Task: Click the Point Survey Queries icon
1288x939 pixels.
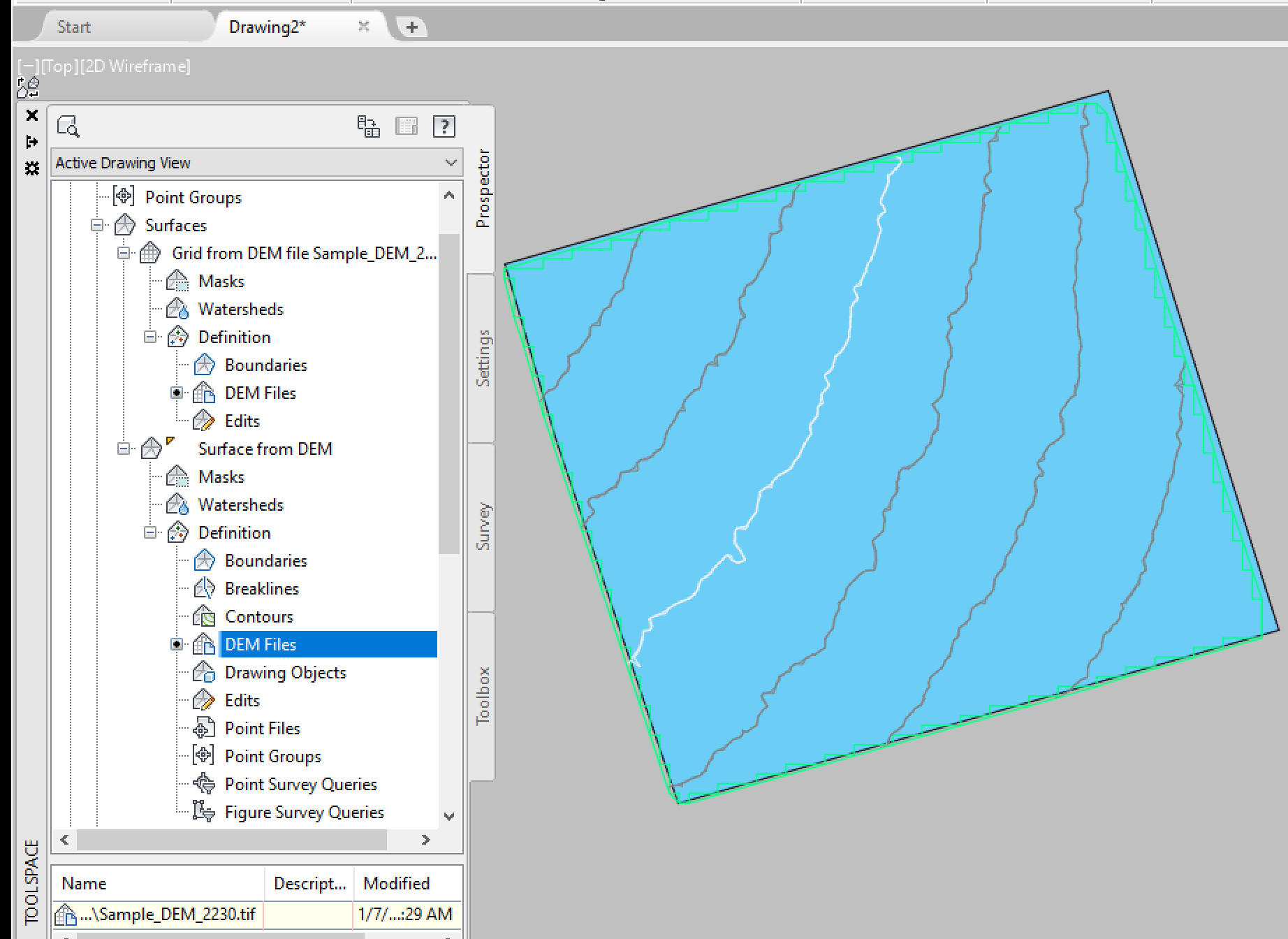Action: tap(205, 783)
